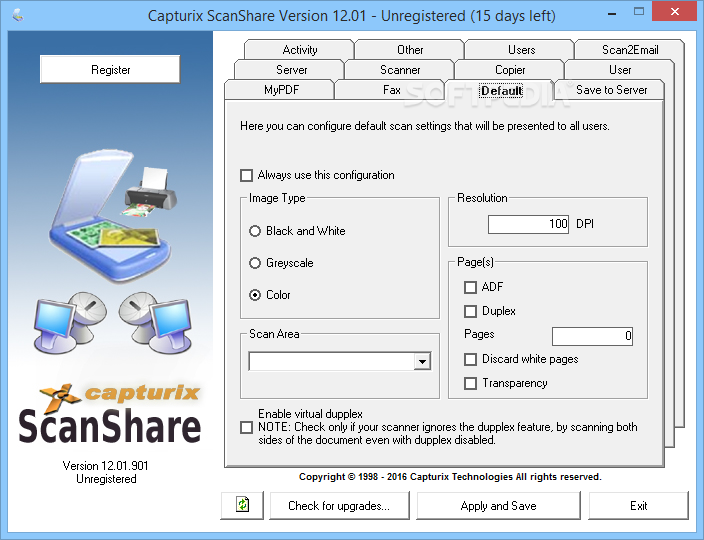
Task: Open the Scanner tab
Action: pos(400,70)
